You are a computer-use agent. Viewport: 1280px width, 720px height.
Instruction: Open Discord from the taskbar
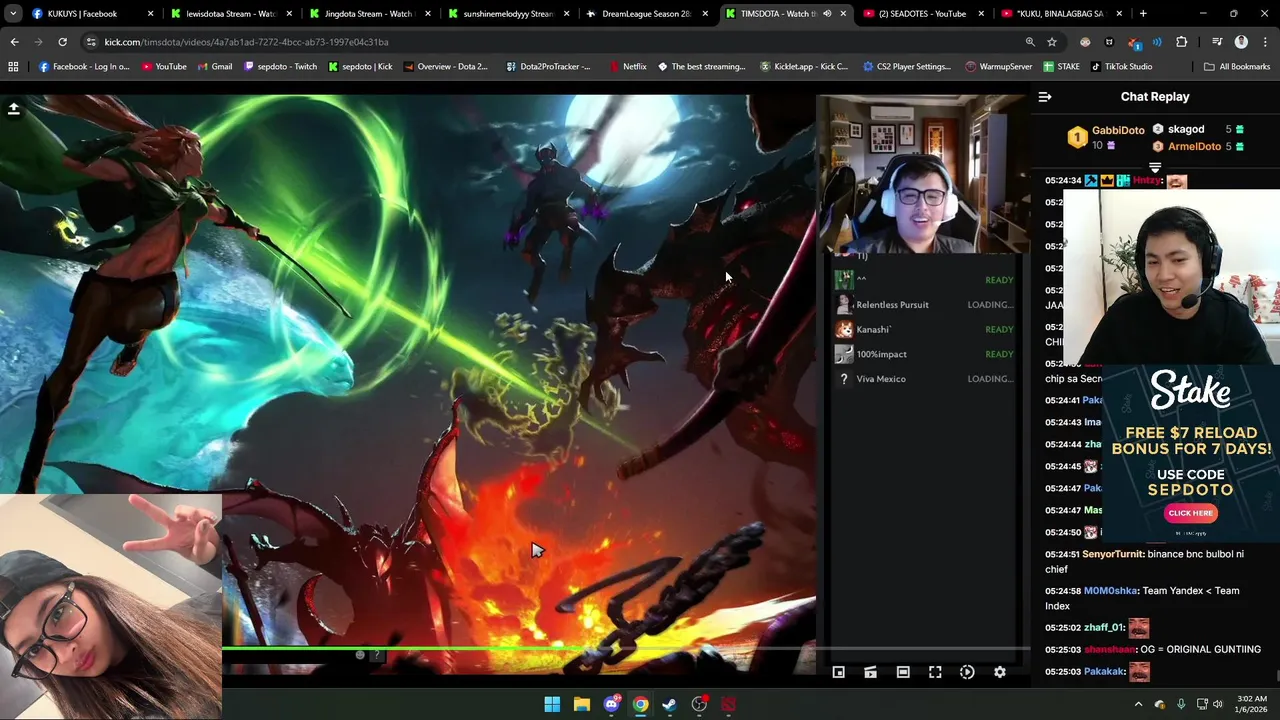click(x=611, y=704)
